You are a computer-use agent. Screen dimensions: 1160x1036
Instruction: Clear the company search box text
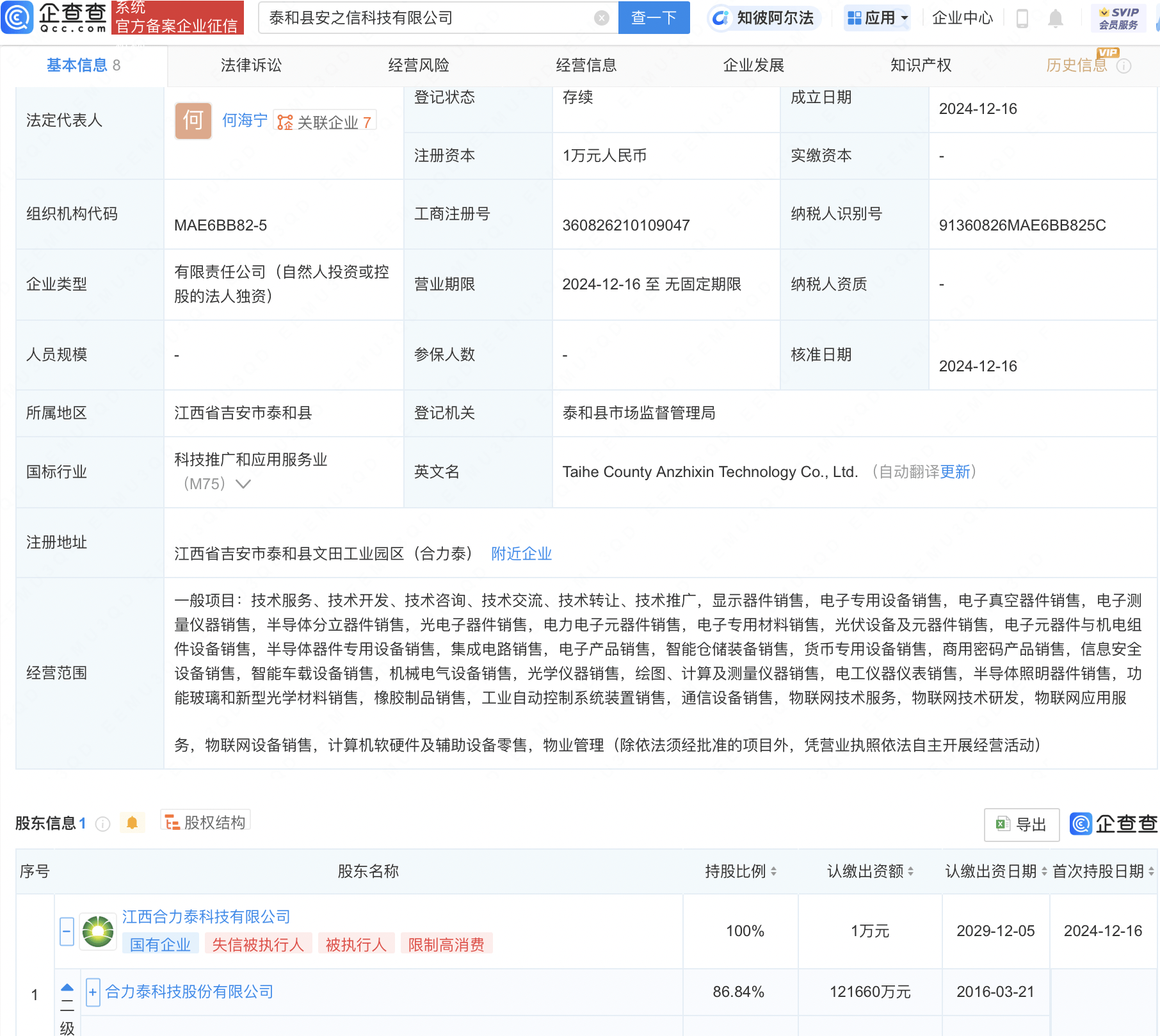[x=601, y=18]
